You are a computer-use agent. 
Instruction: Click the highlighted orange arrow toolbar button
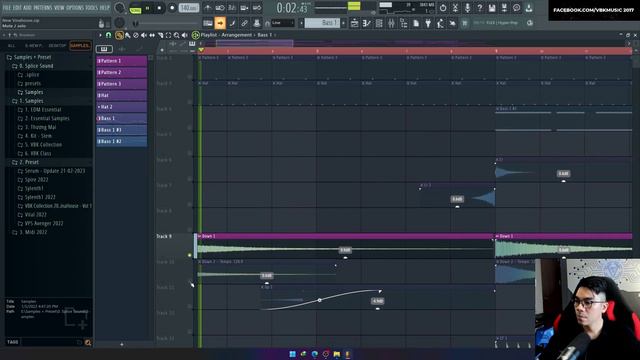[220, 23]
